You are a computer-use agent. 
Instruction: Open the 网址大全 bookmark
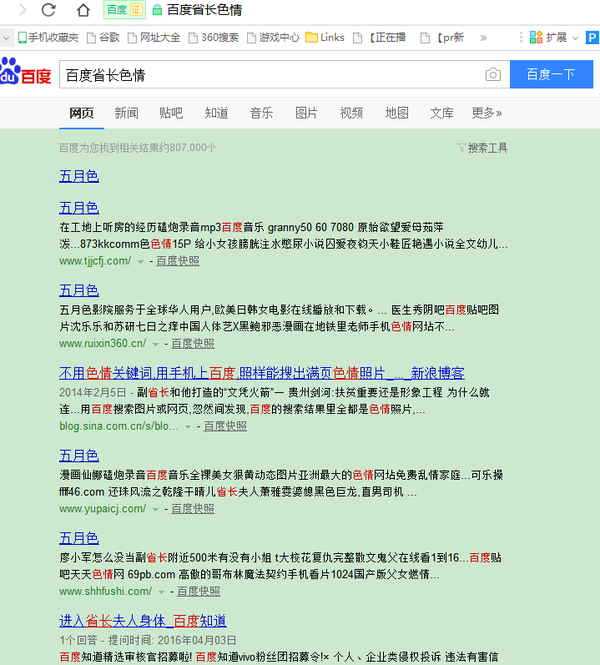click(x=154, y=38)
